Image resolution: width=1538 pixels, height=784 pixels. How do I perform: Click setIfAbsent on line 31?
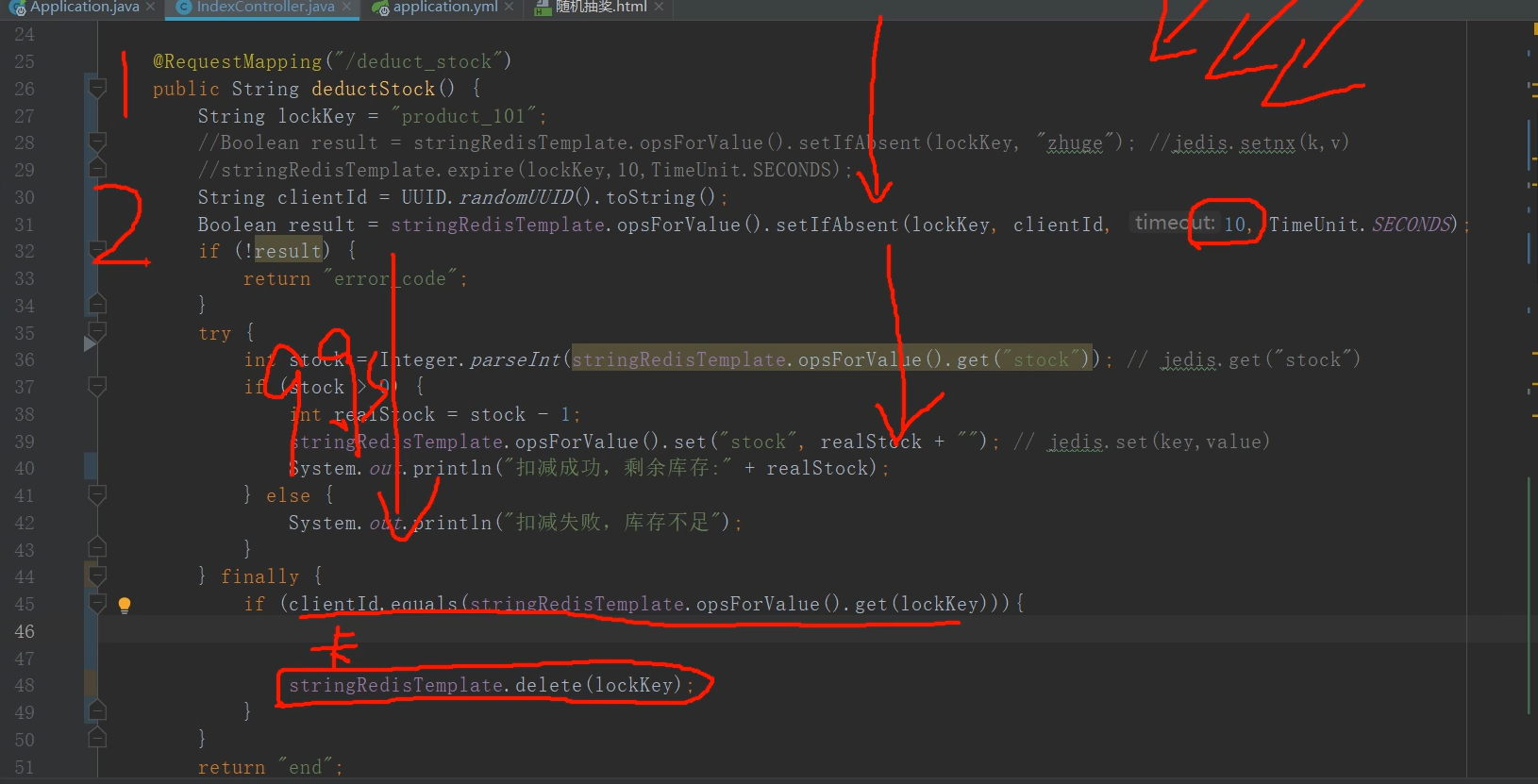(838, 225)
